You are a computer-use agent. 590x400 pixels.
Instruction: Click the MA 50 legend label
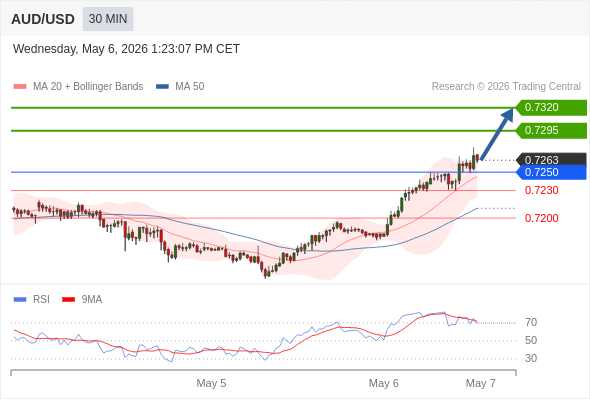click(190, 87)
